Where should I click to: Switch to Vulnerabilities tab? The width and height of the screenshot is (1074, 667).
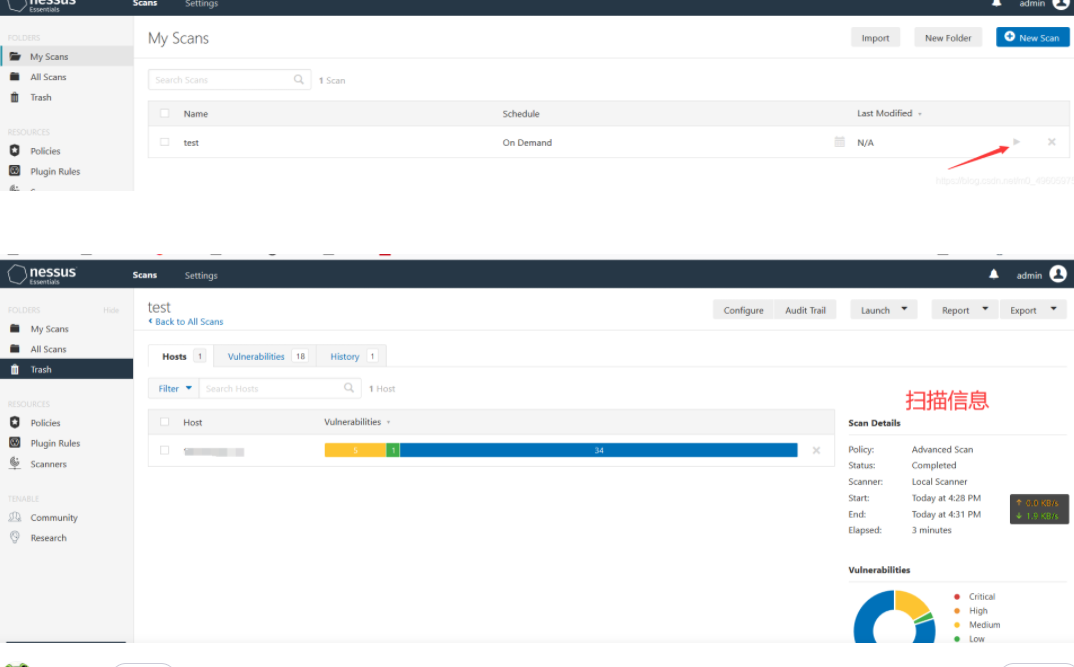coord(265,356)
